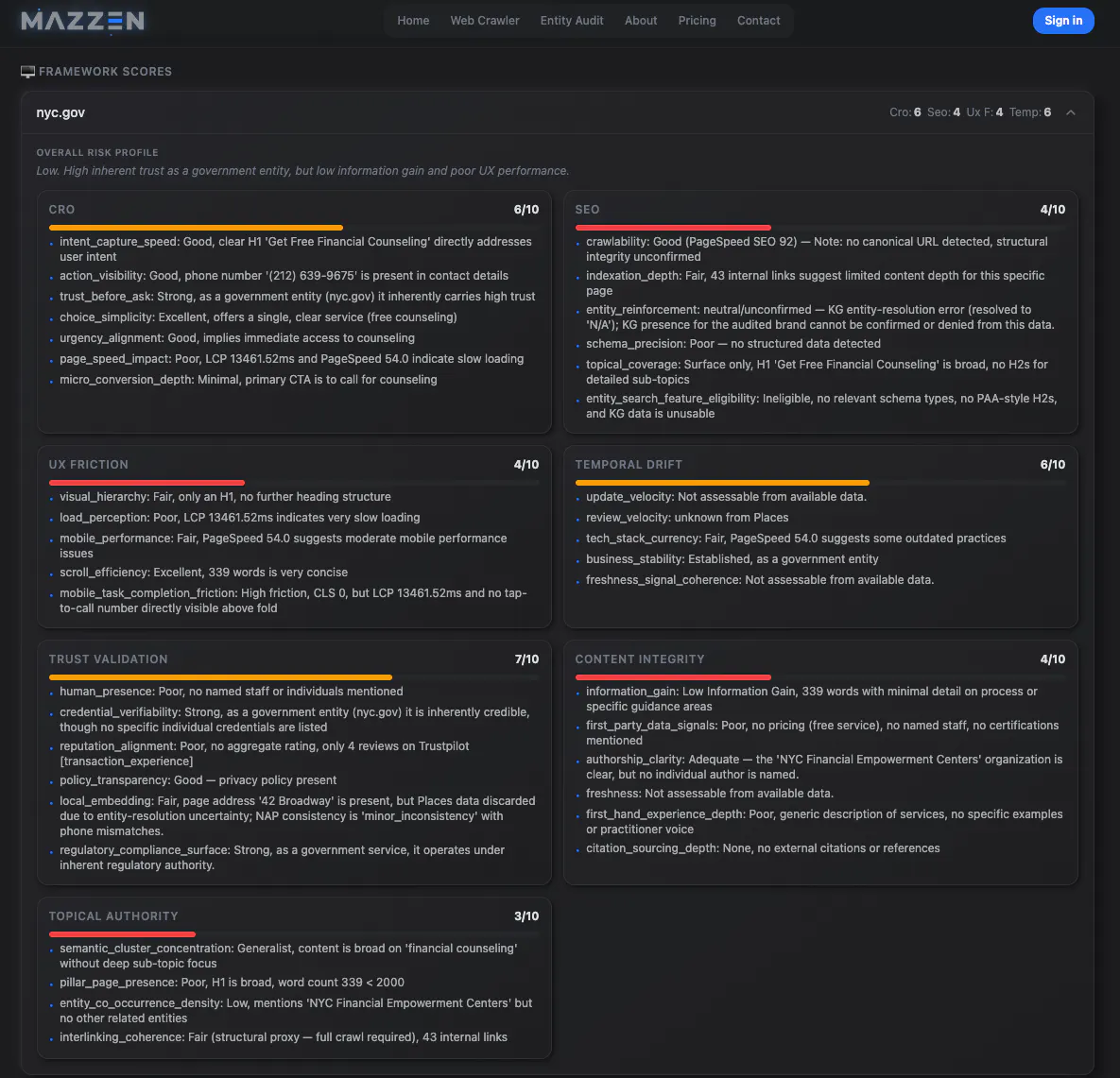Click the Temporal Drift score bar
Screen dimensions: 1120x1078
click(x=820, y=483)
